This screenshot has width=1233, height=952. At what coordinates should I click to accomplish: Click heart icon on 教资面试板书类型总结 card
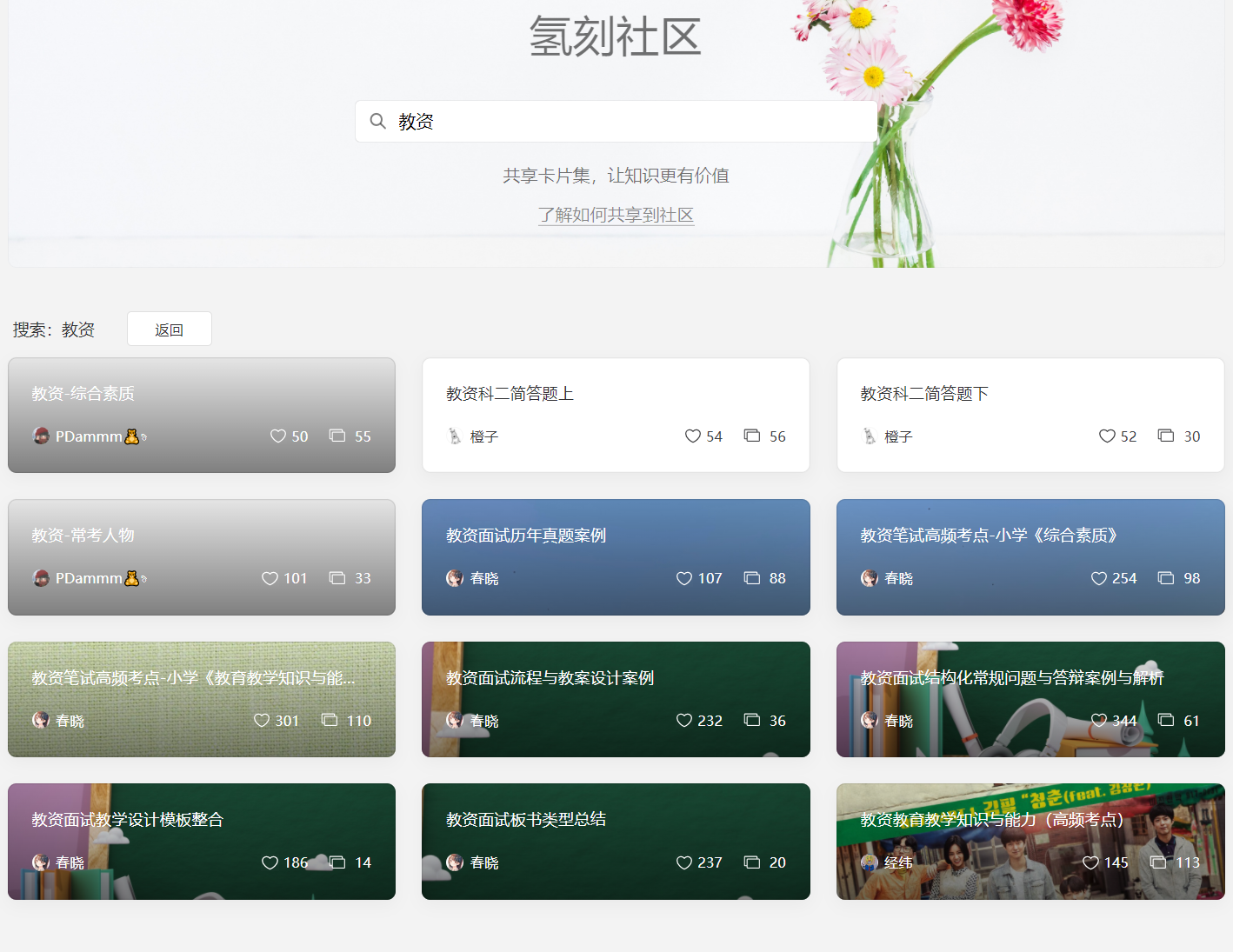pos(684,862)
